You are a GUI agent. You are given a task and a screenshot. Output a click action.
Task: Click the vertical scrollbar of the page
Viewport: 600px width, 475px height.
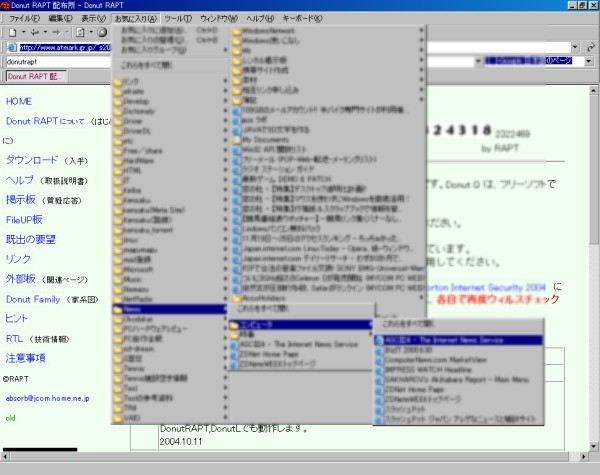594,250
